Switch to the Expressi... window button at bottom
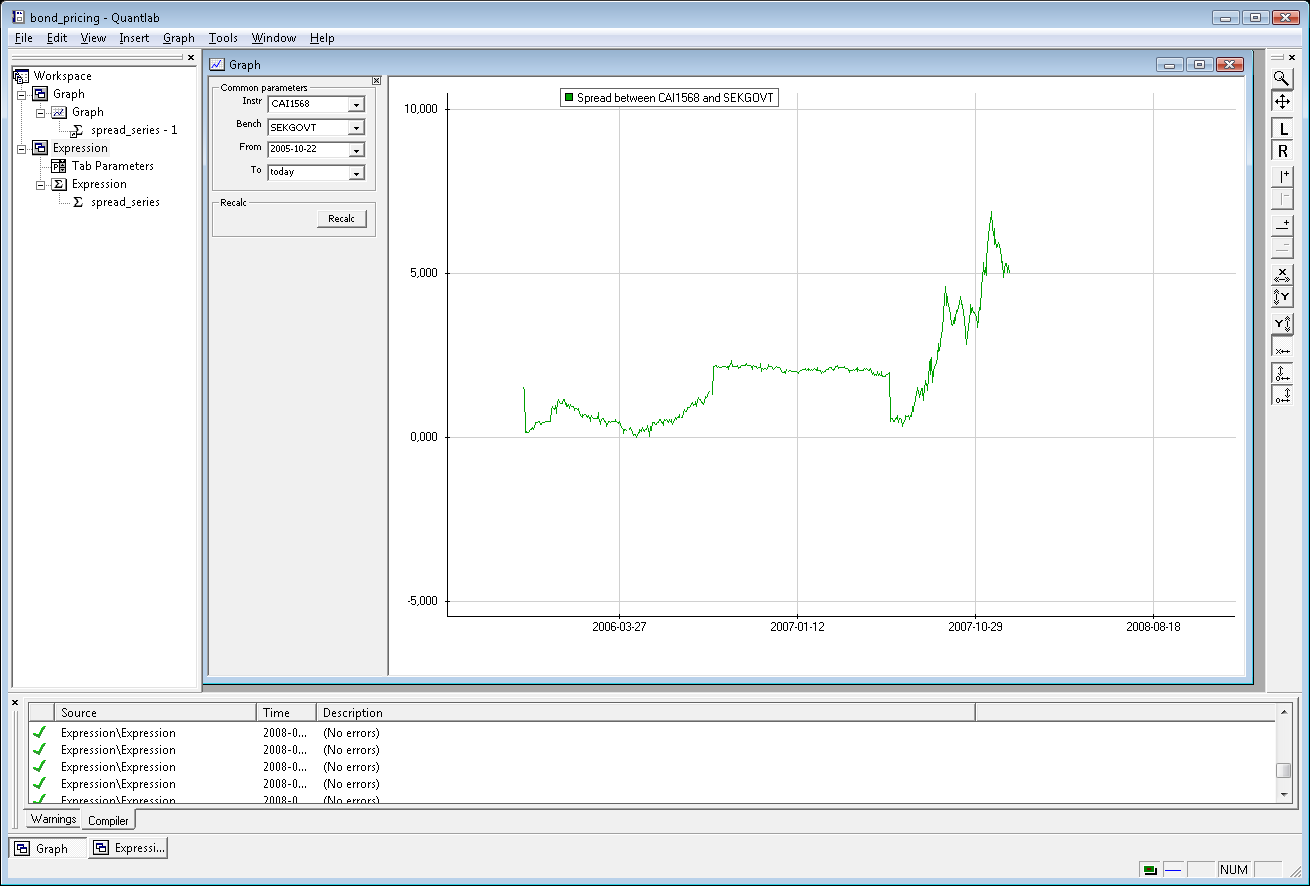 point(128,848)
